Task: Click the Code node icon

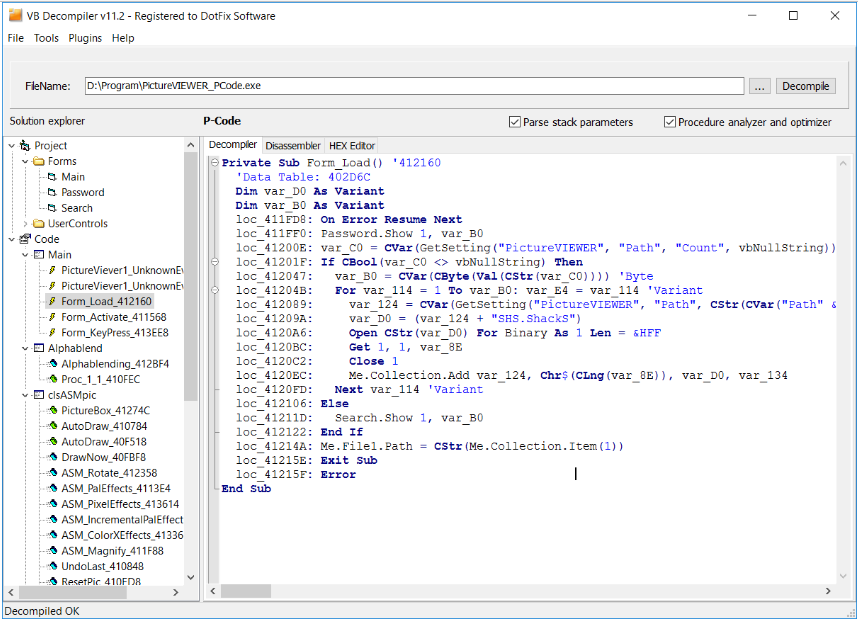Action: (25, 239)
